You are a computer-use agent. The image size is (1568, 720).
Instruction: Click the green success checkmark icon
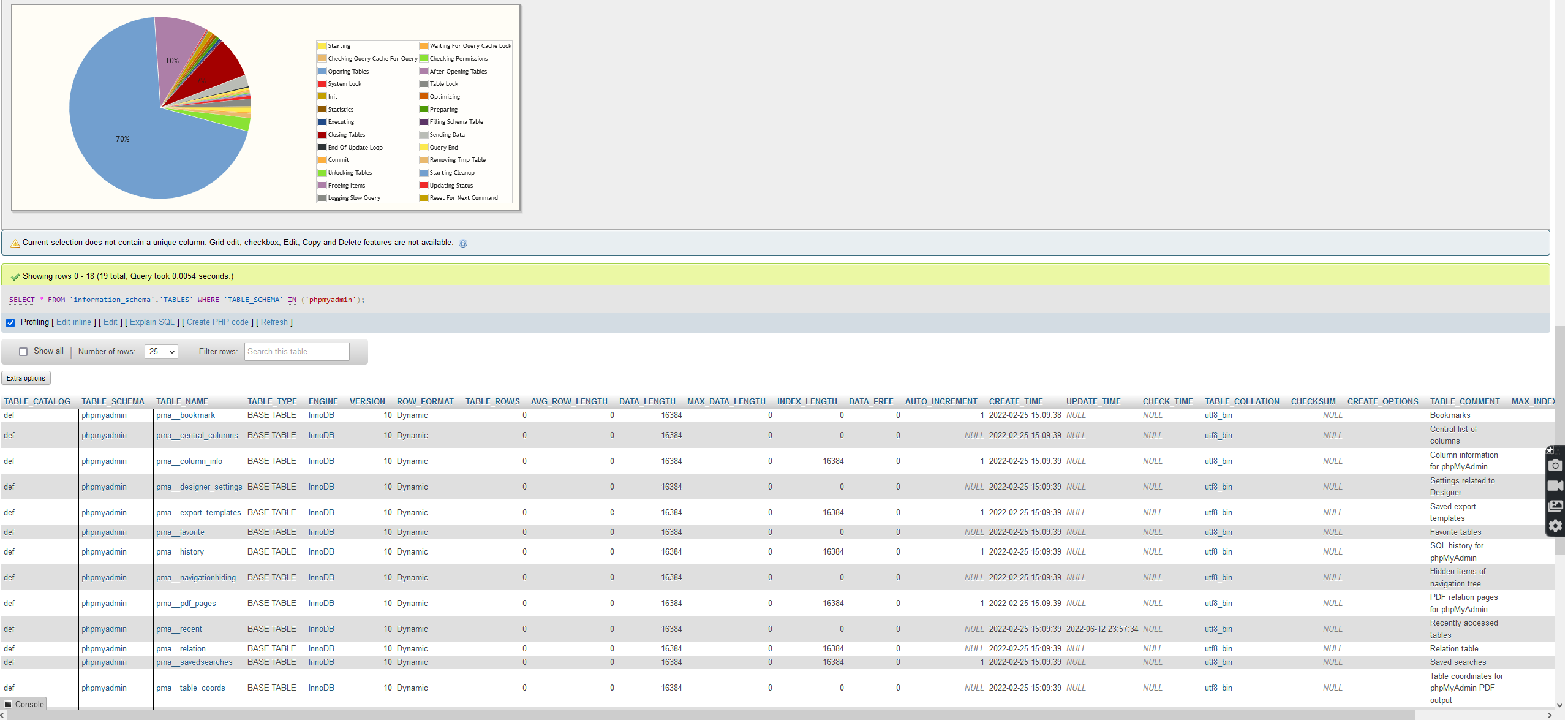tap(15, 276)
